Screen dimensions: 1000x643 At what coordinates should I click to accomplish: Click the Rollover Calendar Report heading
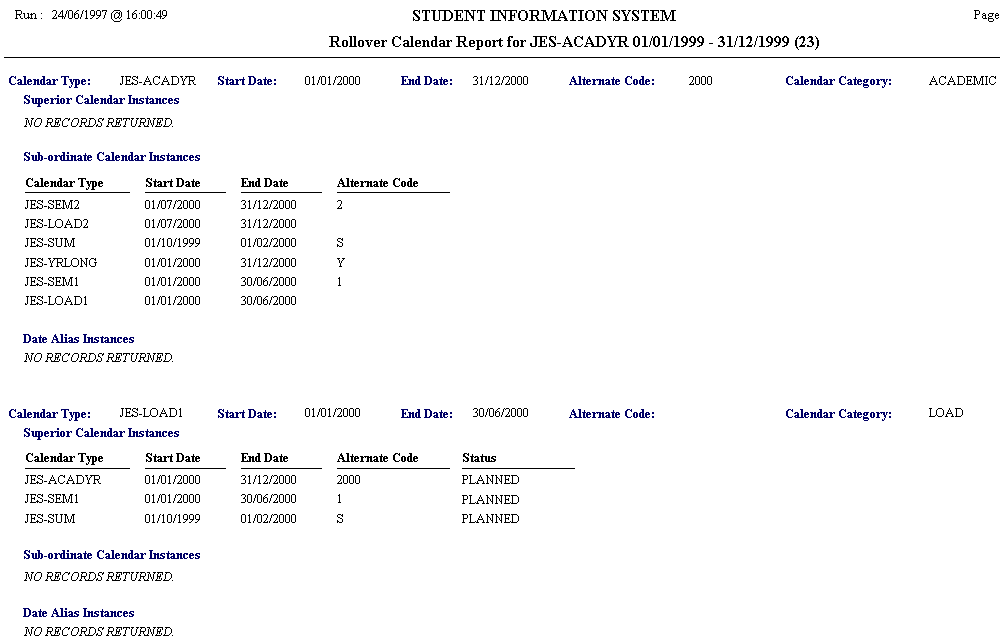[x=574, y=42]
